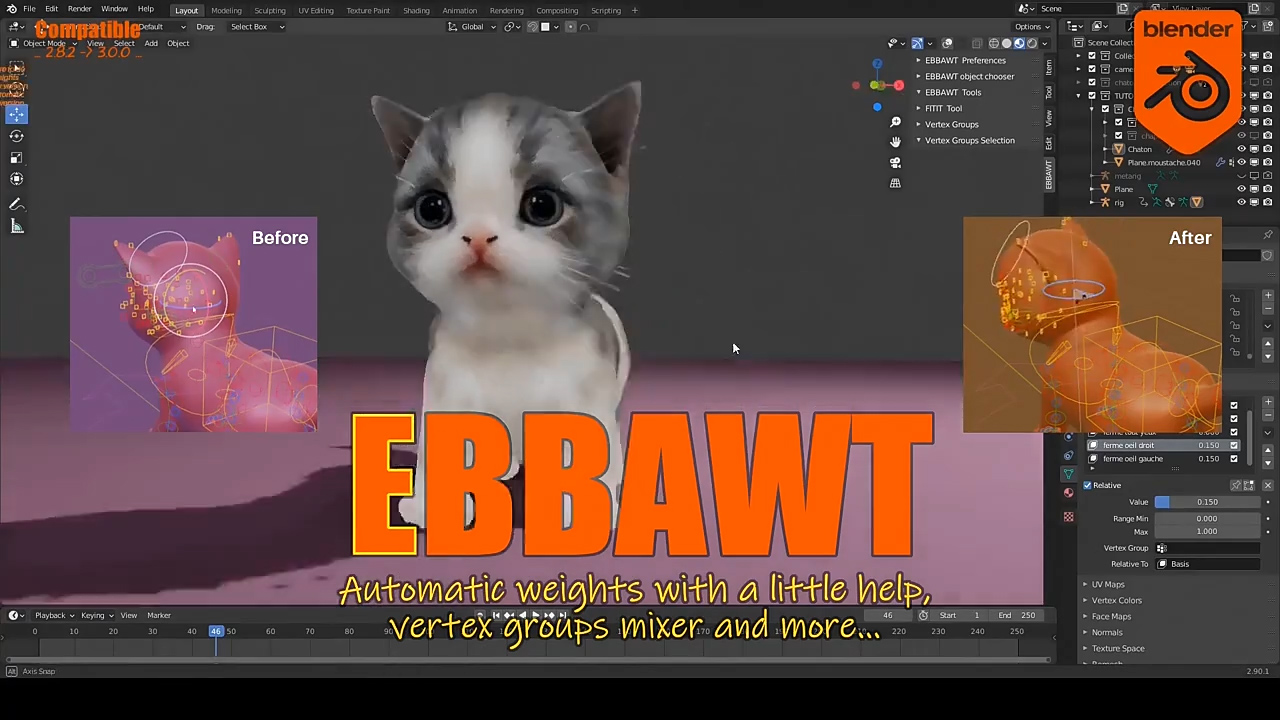The width and height of the screenshot is (1280, 720).
Task: Open the Material properties tab icon
Action: pos(1068,494)
